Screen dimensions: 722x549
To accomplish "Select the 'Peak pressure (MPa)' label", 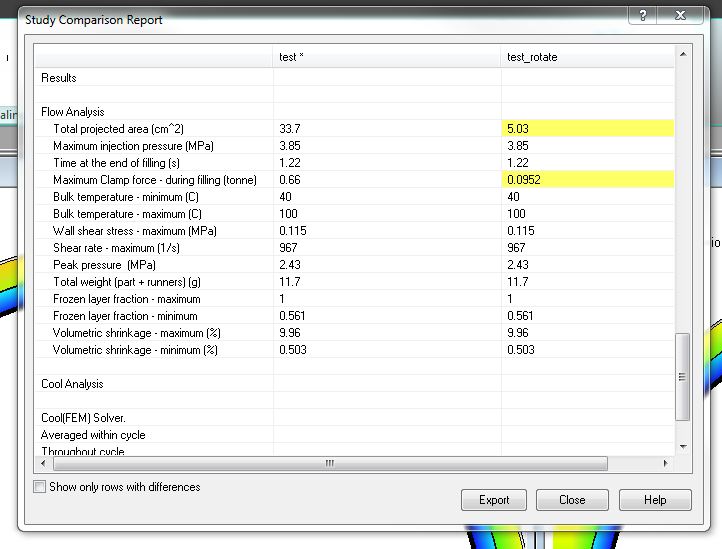I will tap(105, 265).
